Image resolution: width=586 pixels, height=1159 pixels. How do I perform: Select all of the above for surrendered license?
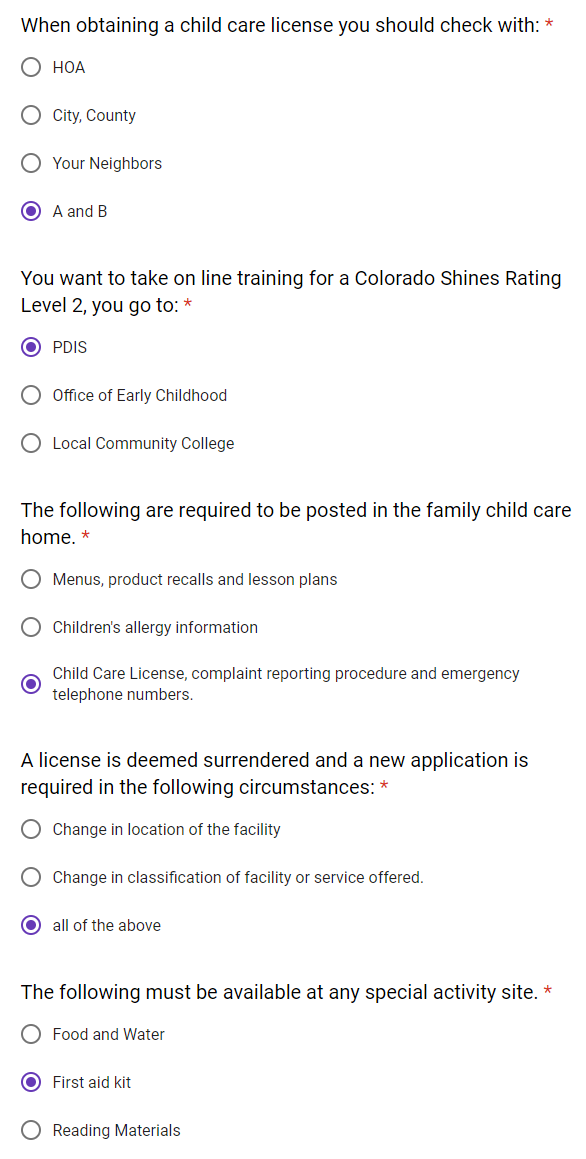coord(31,925)
